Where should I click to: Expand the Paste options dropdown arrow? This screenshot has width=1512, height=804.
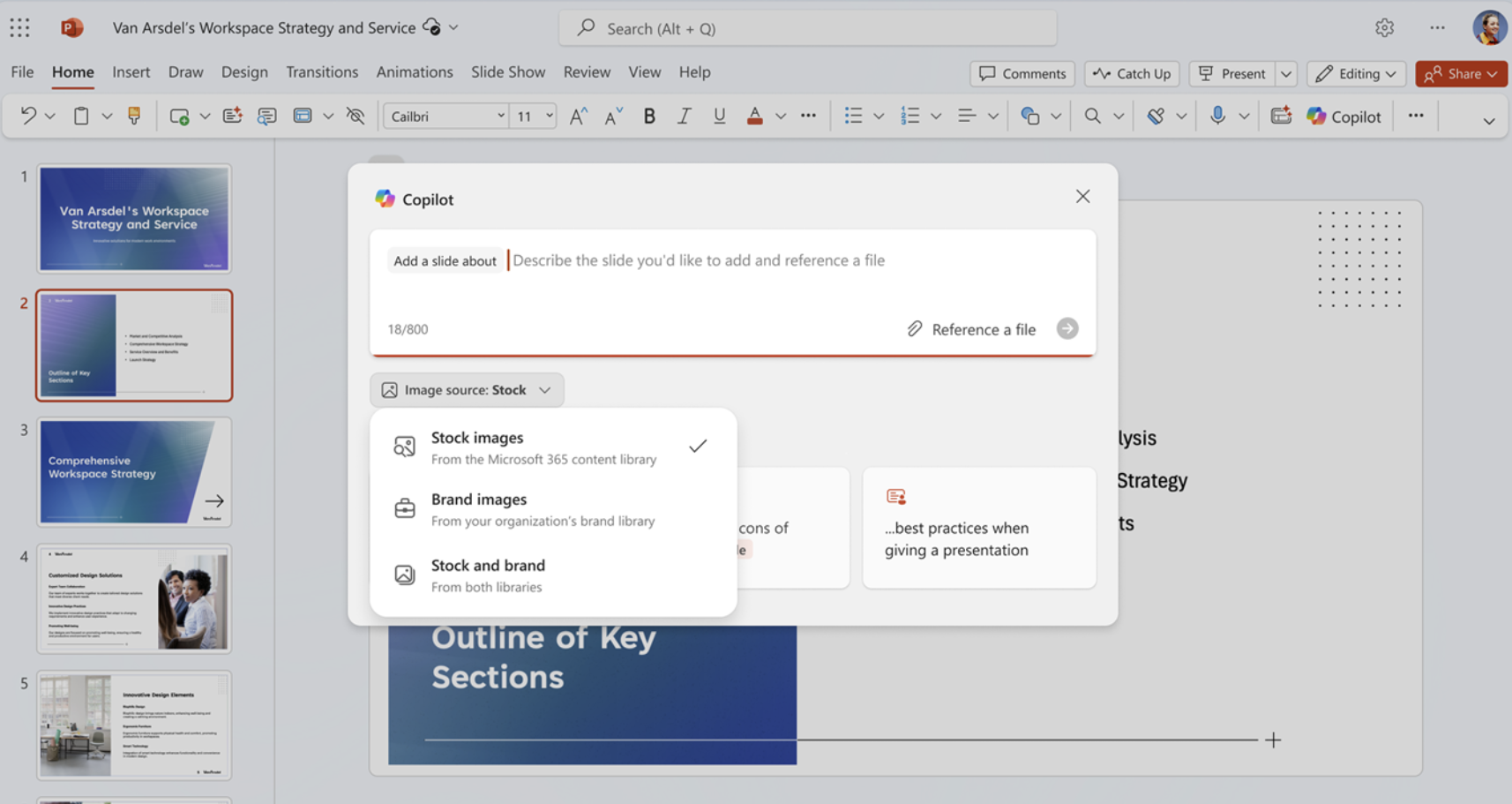pos(107,116)
